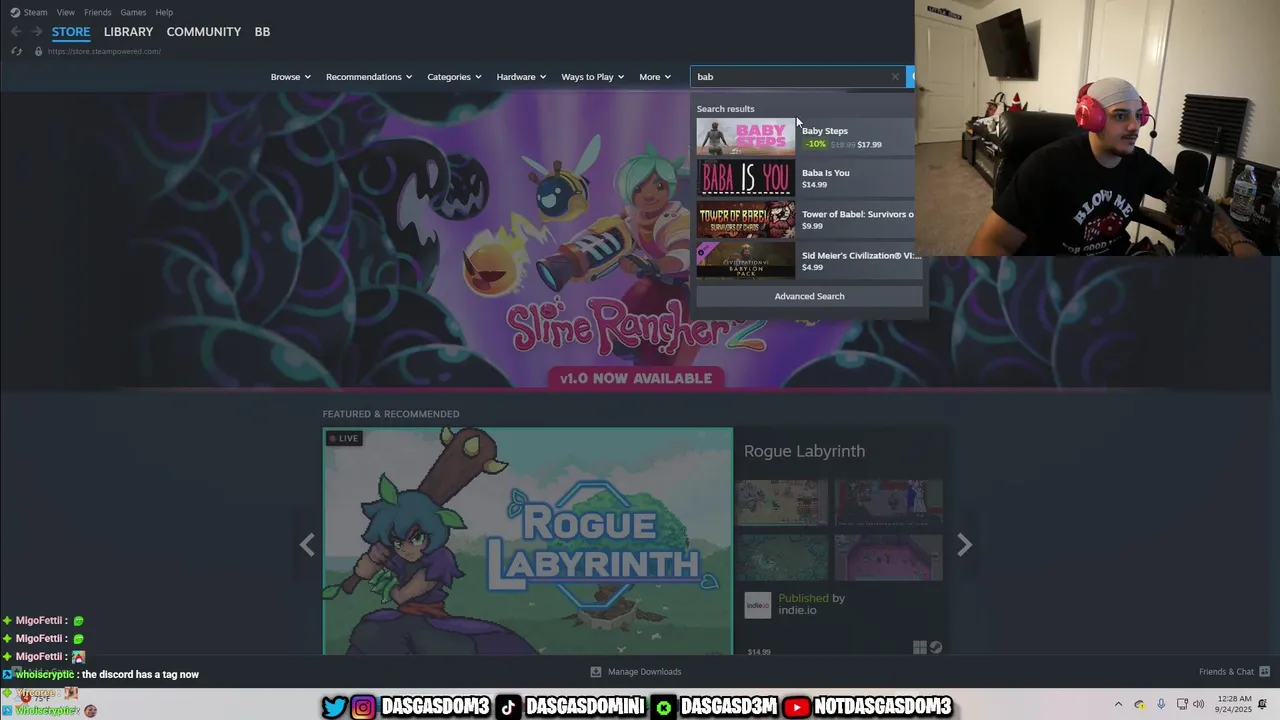The image size is (1280, 720).
Task: Open the More dropdown
Action: pyautogui.click(x=655, y=77)
